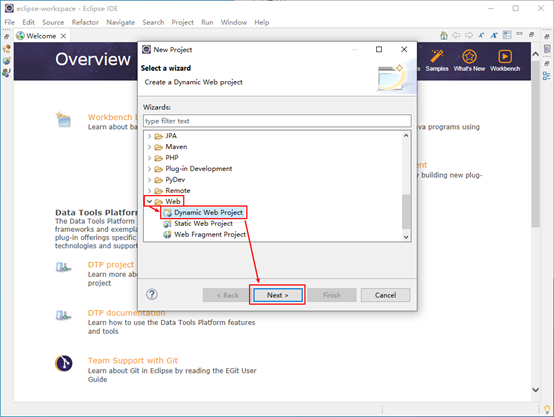Open the Edit menu
Viewport: 554px width, 417px height.
point(29,22)
